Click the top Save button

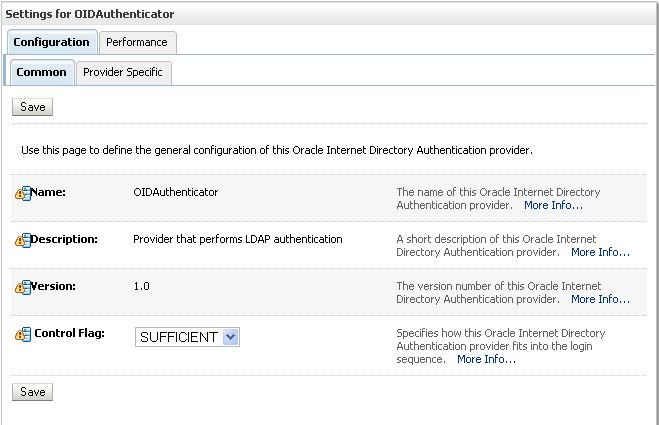point(32,107)
